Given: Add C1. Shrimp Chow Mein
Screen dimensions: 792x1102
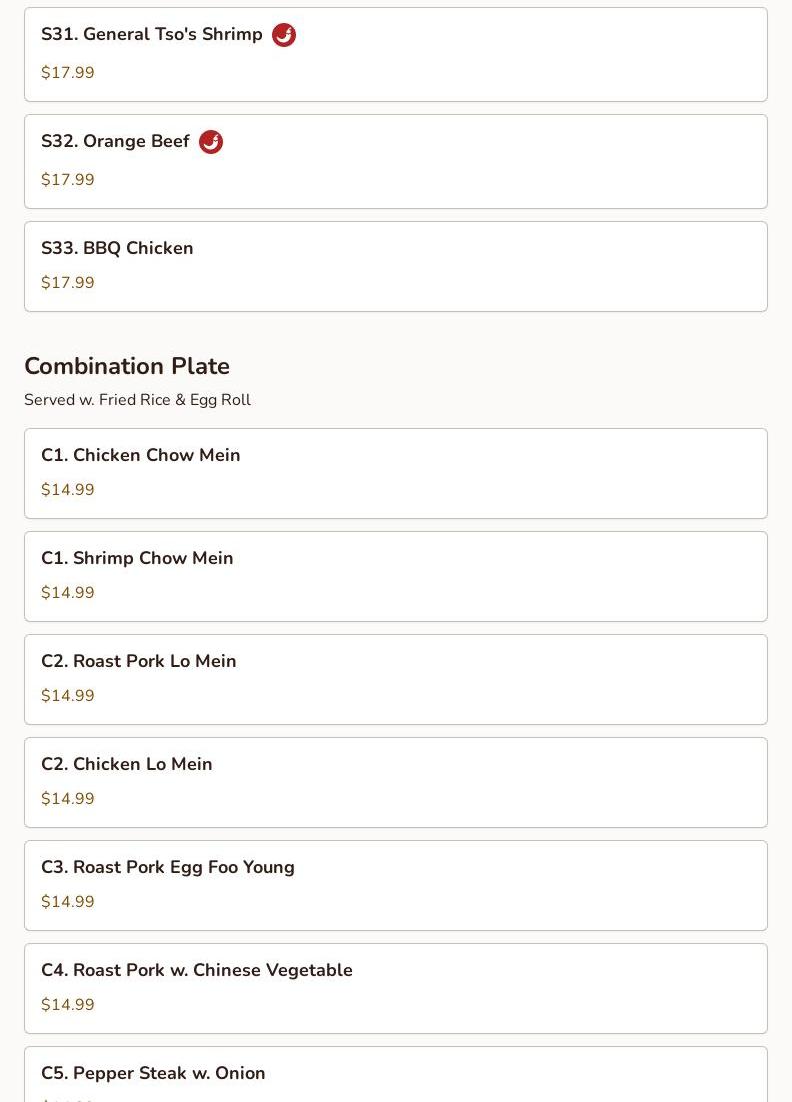Looking at the screenshot, I should [137, 558].
